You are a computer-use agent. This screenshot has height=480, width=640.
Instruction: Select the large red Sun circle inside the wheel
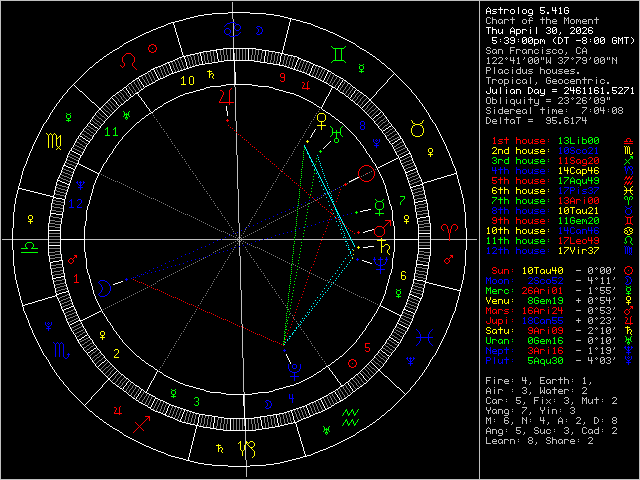pos(367,173)
